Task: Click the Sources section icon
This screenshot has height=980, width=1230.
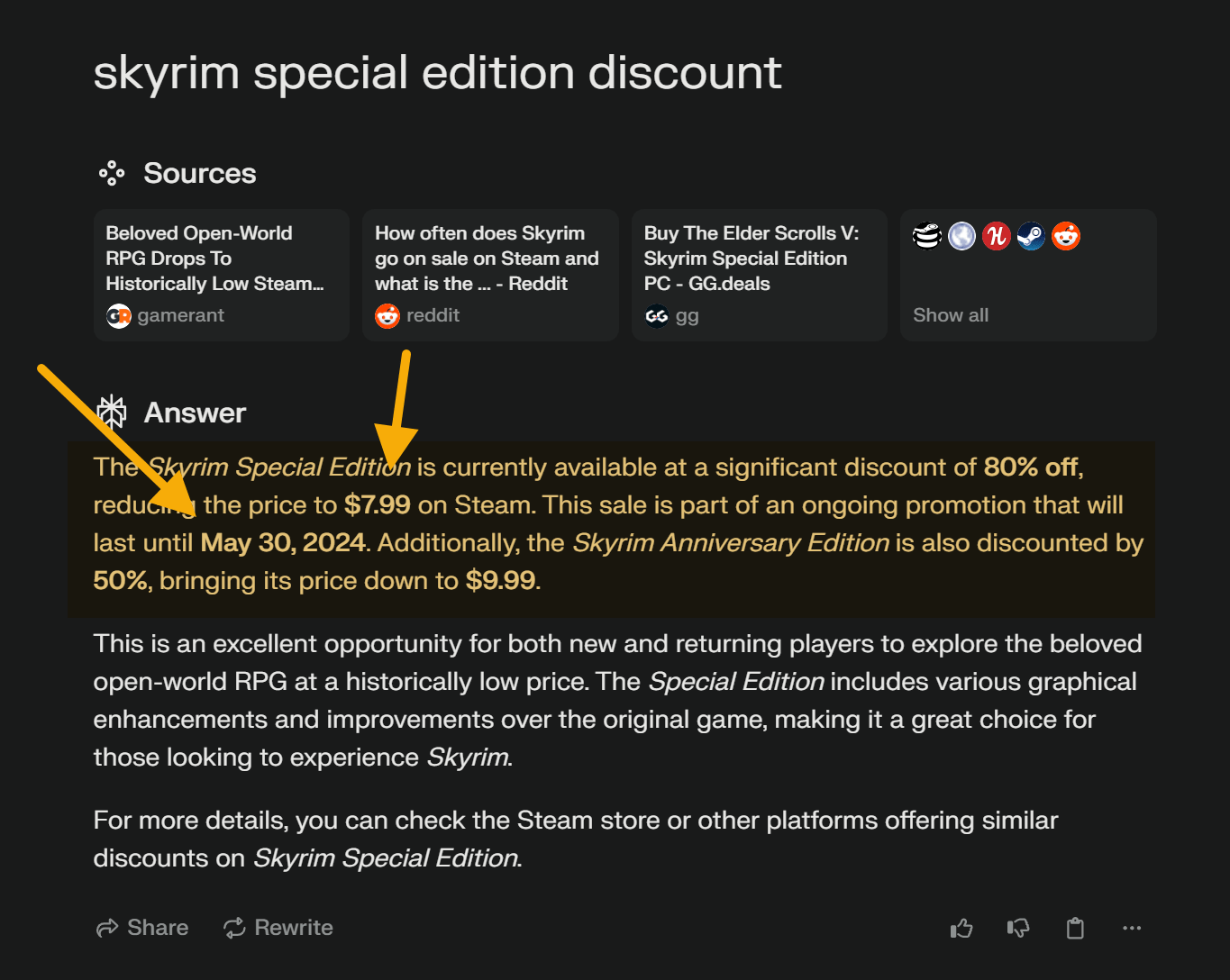Action: (111, 172)
